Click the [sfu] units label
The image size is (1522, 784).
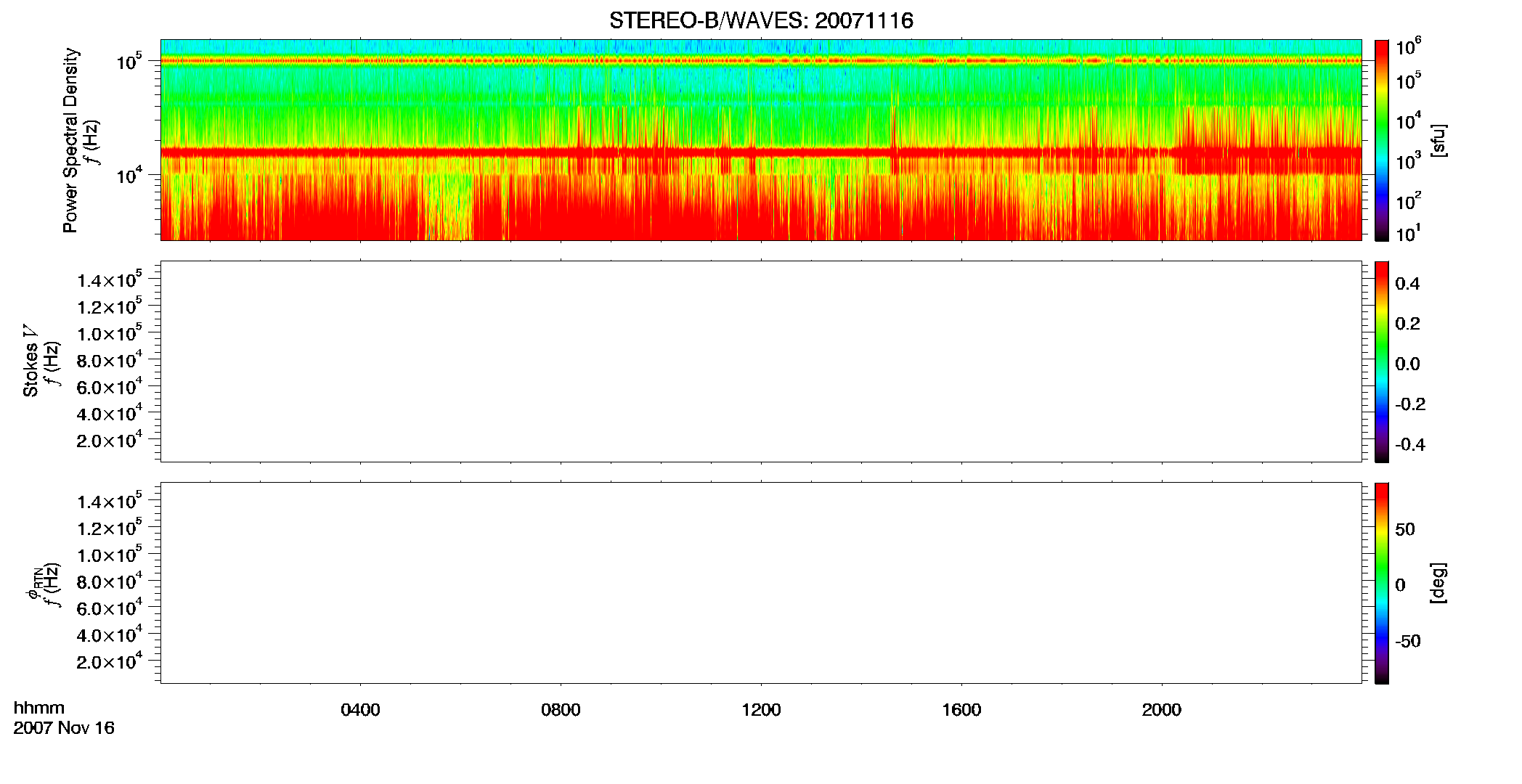point(1438,140)
